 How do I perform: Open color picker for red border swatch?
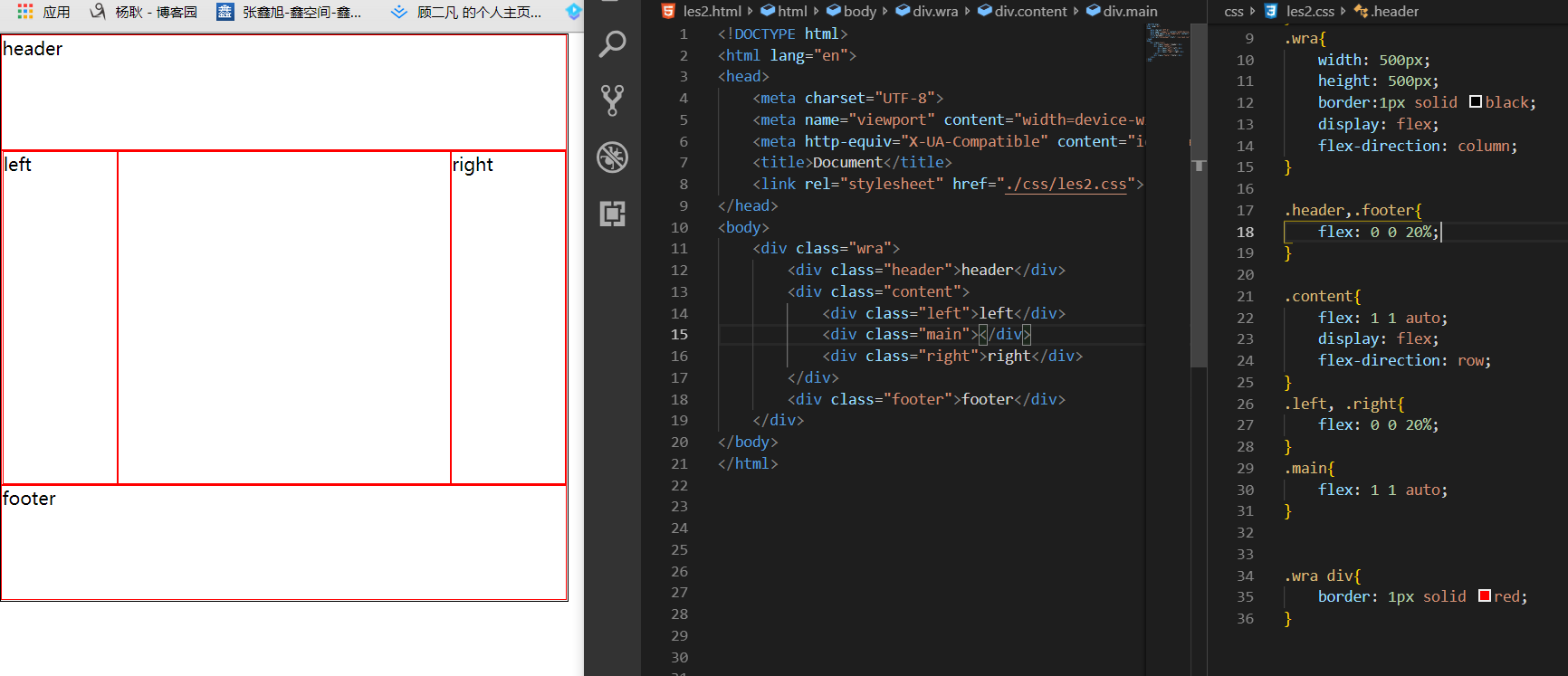[x=1485, y=595]
